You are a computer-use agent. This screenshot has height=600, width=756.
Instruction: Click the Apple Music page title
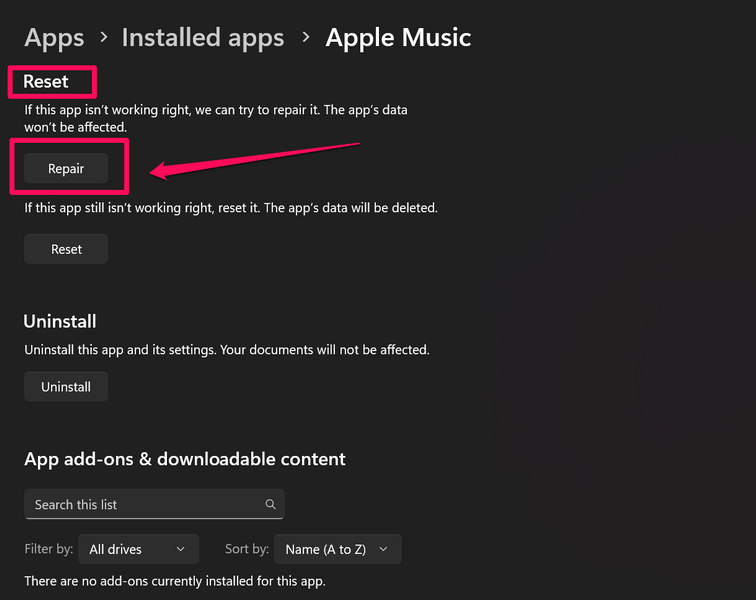[398, 38]
